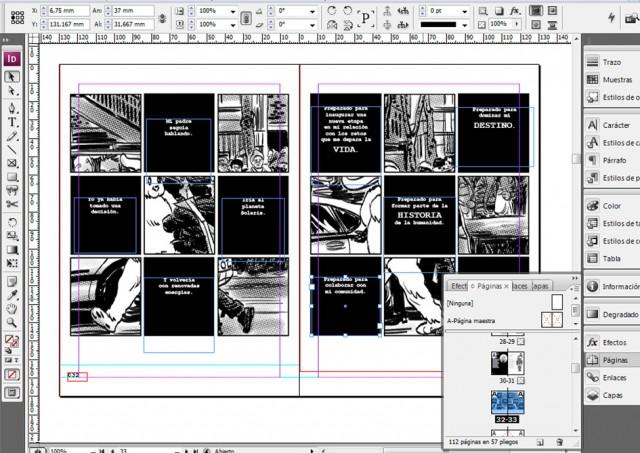Switch to the Capas tab in panel group
640x453 pixels.
coord(541,286)
